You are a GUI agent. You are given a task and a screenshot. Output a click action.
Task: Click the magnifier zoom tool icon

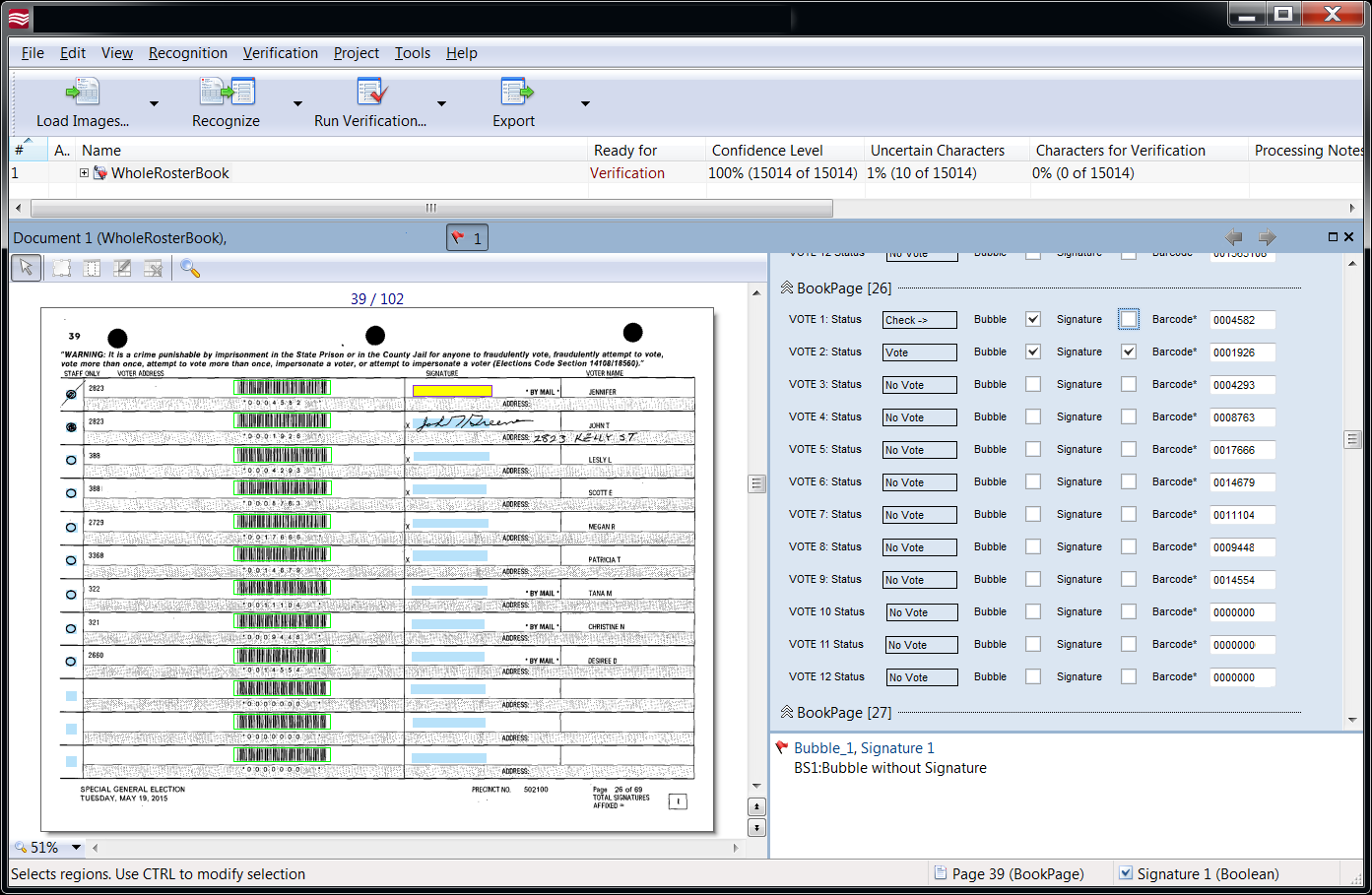(190, 268)
